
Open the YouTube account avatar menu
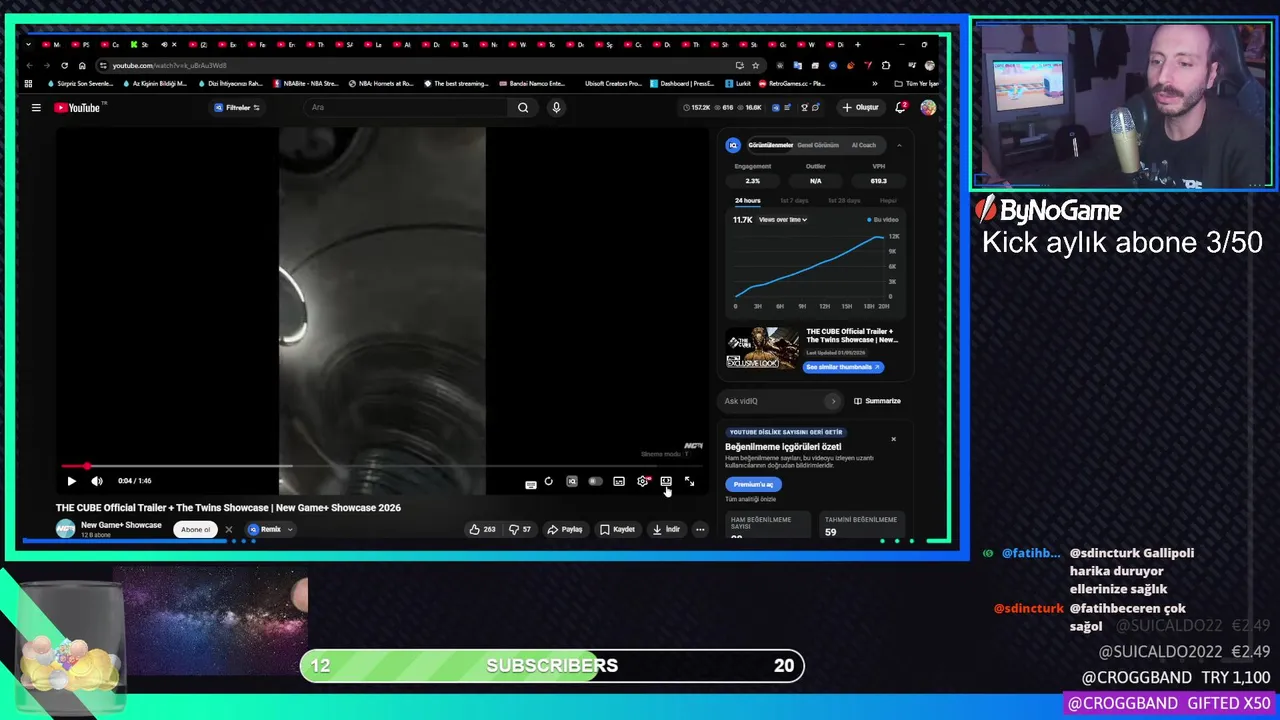pyautogui.click(x=928, y=108)
